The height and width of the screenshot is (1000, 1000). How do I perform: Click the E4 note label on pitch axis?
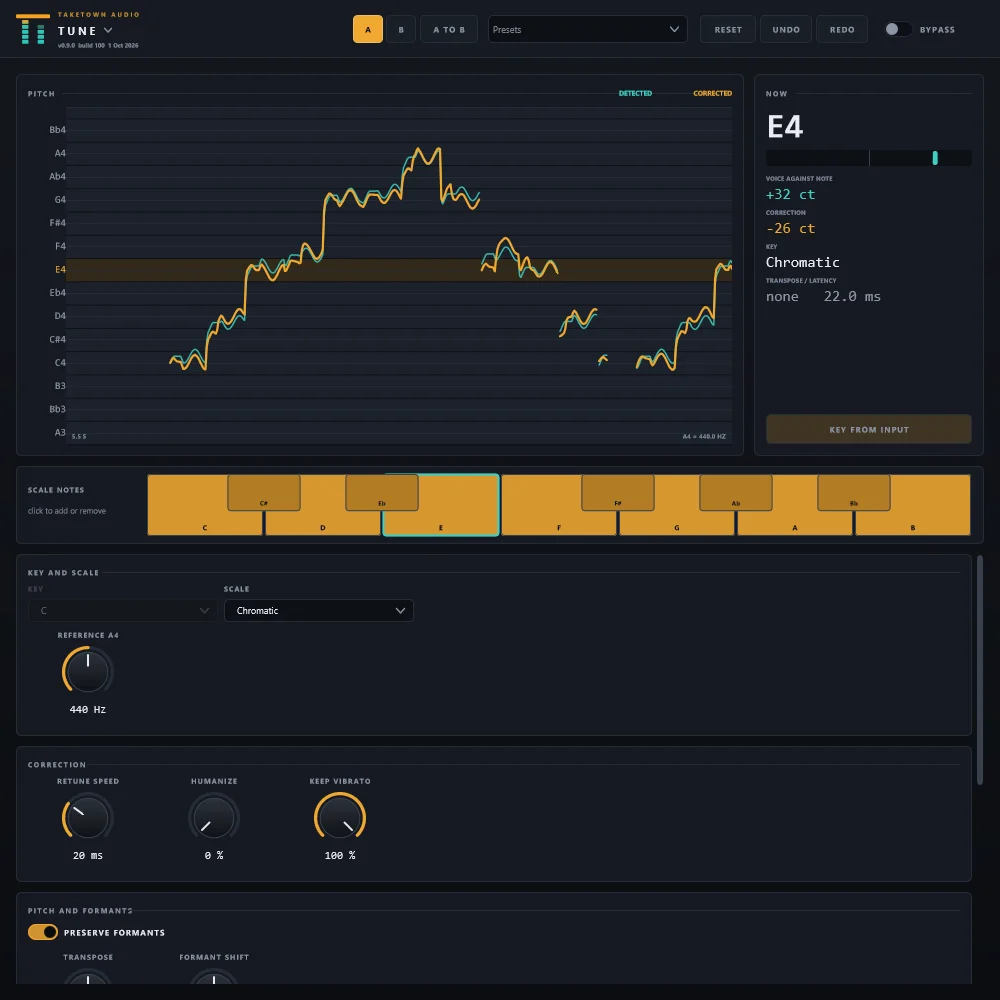(60, 269)
